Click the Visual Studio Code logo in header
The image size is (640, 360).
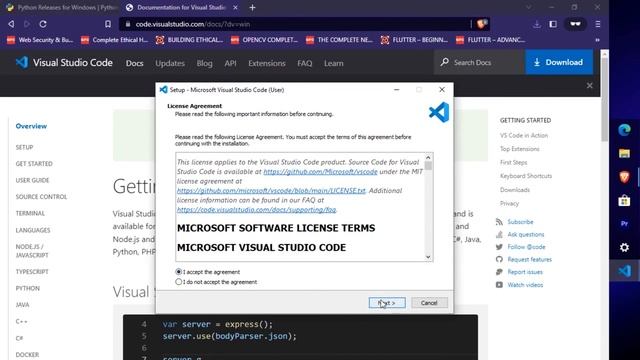tap(64, 62)
